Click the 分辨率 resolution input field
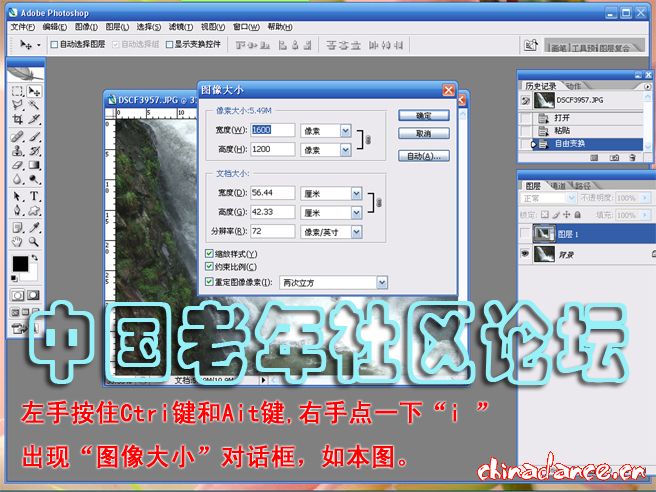Viewport: 656px width, 492px height. [x=269, y=231]
